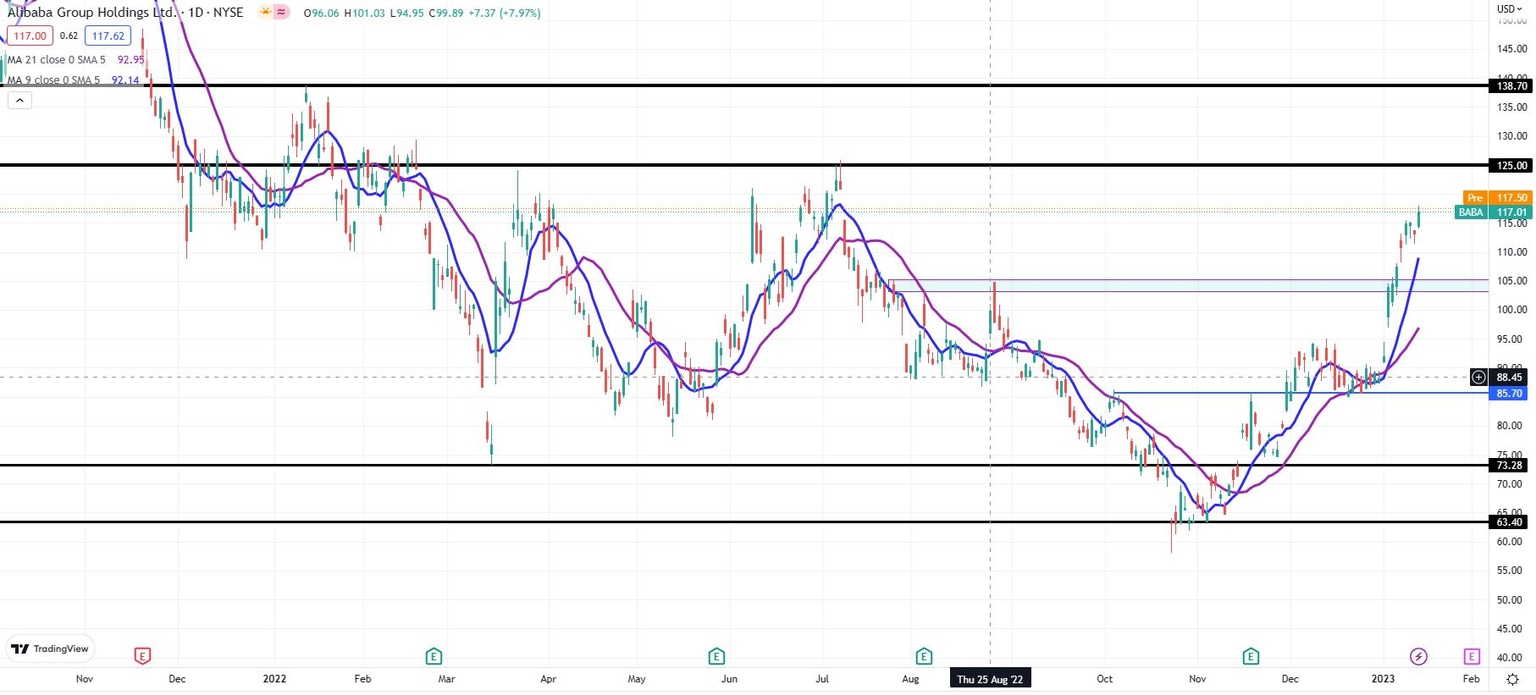
Task: Click the green earnings marker near mid-November
Action: click(1251, 656)
